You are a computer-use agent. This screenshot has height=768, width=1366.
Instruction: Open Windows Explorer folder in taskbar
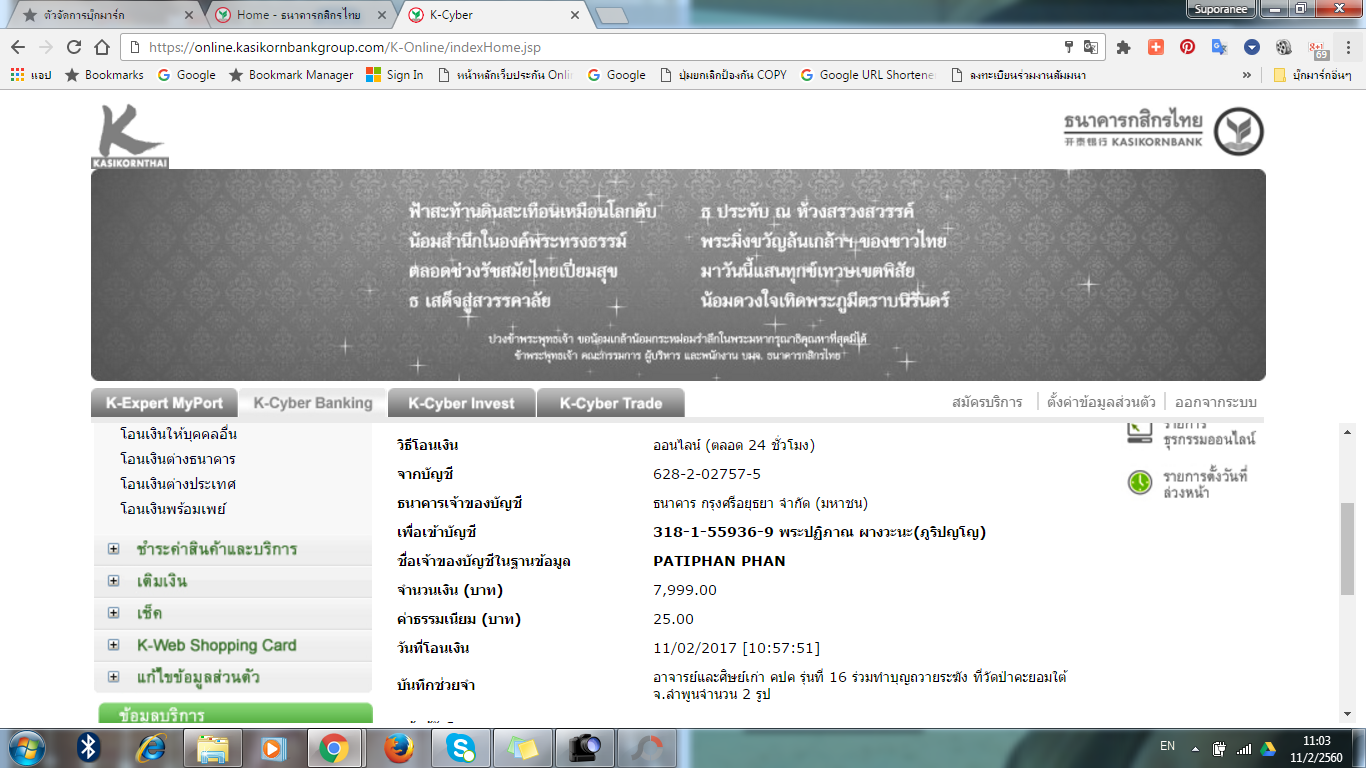[x=213, y=748]
